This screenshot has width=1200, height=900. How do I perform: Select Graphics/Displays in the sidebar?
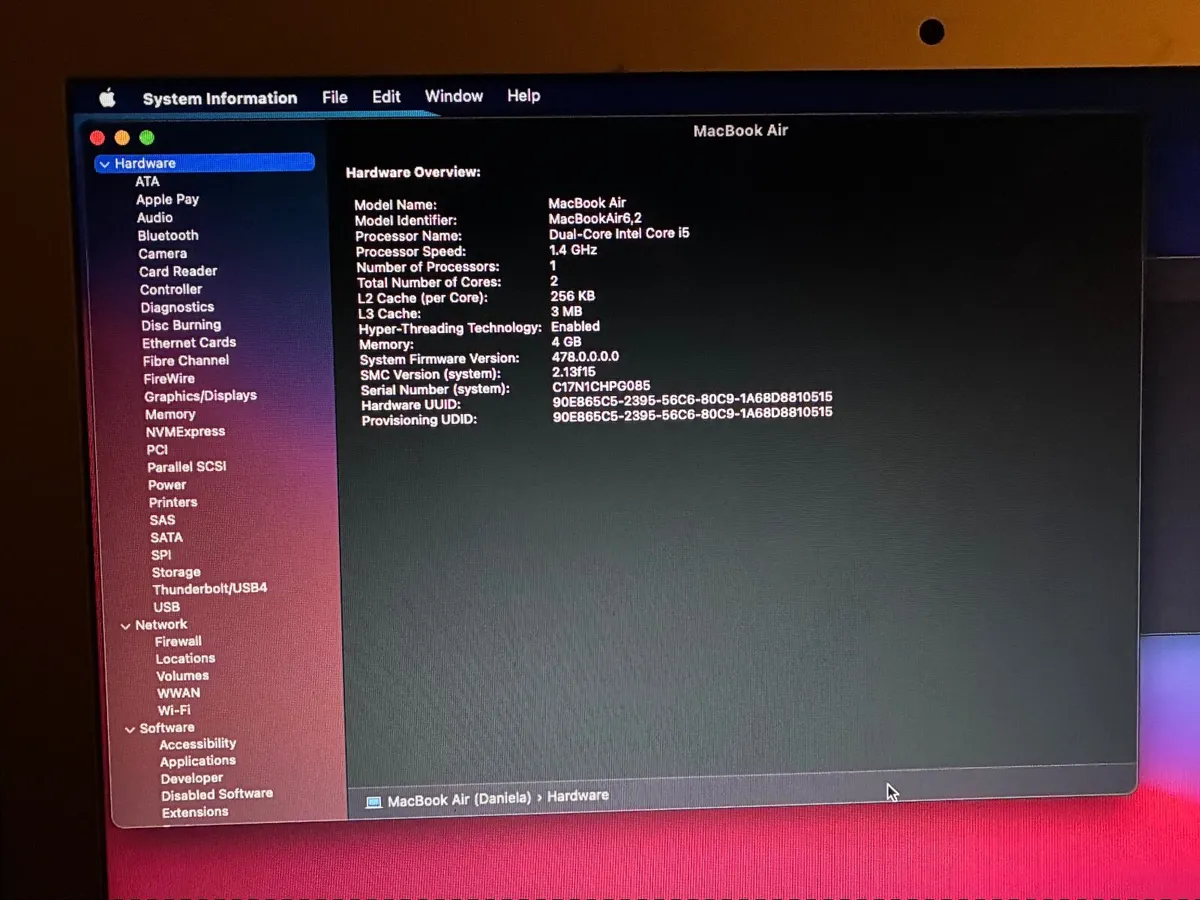(x=200, y=395)
